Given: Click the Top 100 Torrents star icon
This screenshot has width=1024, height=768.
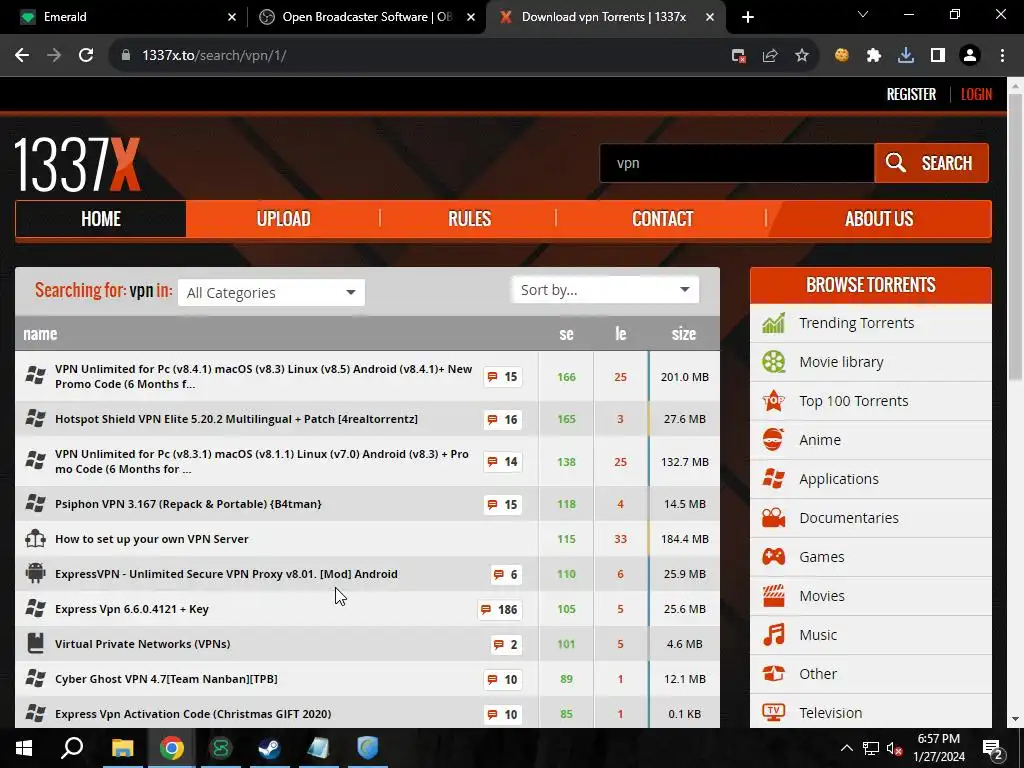Looking at the screenshot, I should [773, 400].
